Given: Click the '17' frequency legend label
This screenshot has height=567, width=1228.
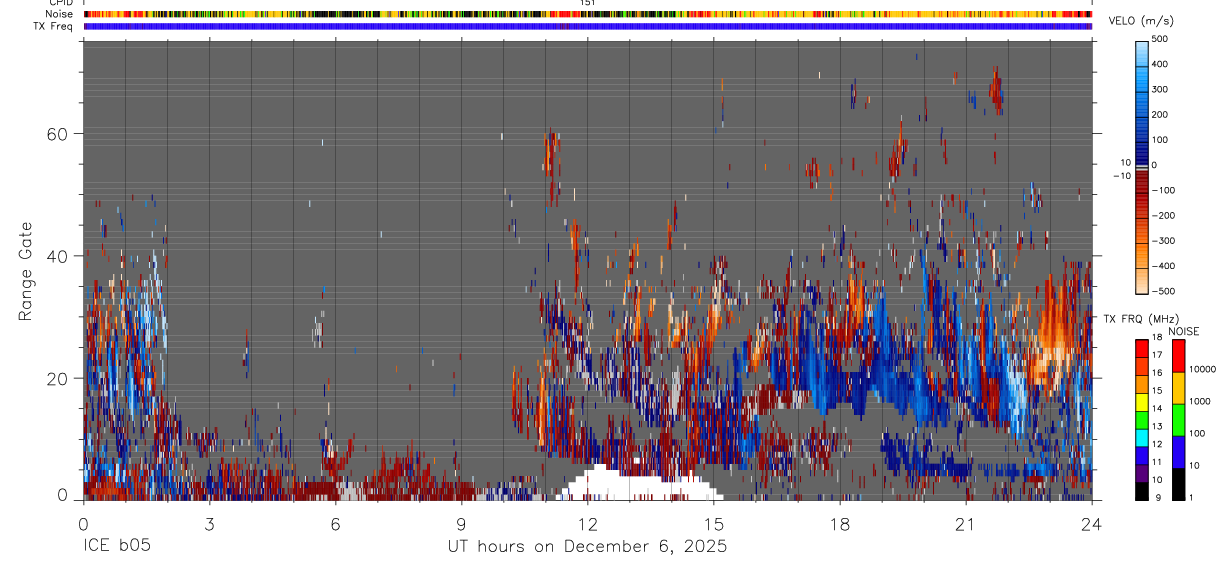Looking at the screenshot, I should pos(1158,355).
